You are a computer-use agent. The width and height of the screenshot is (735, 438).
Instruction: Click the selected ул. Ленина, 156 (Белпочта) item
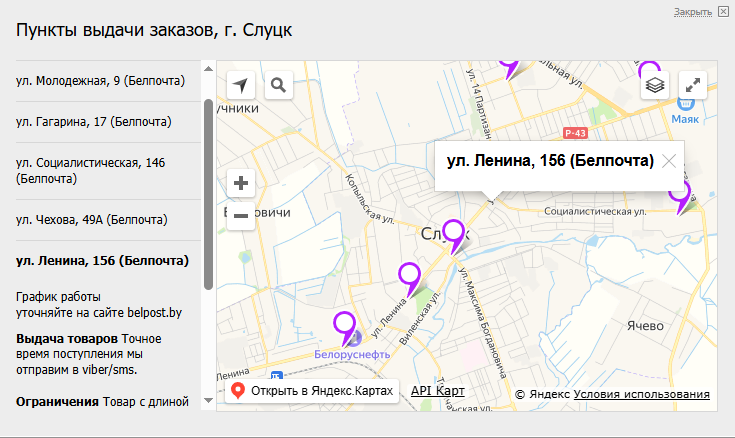[x=102, y=261]
